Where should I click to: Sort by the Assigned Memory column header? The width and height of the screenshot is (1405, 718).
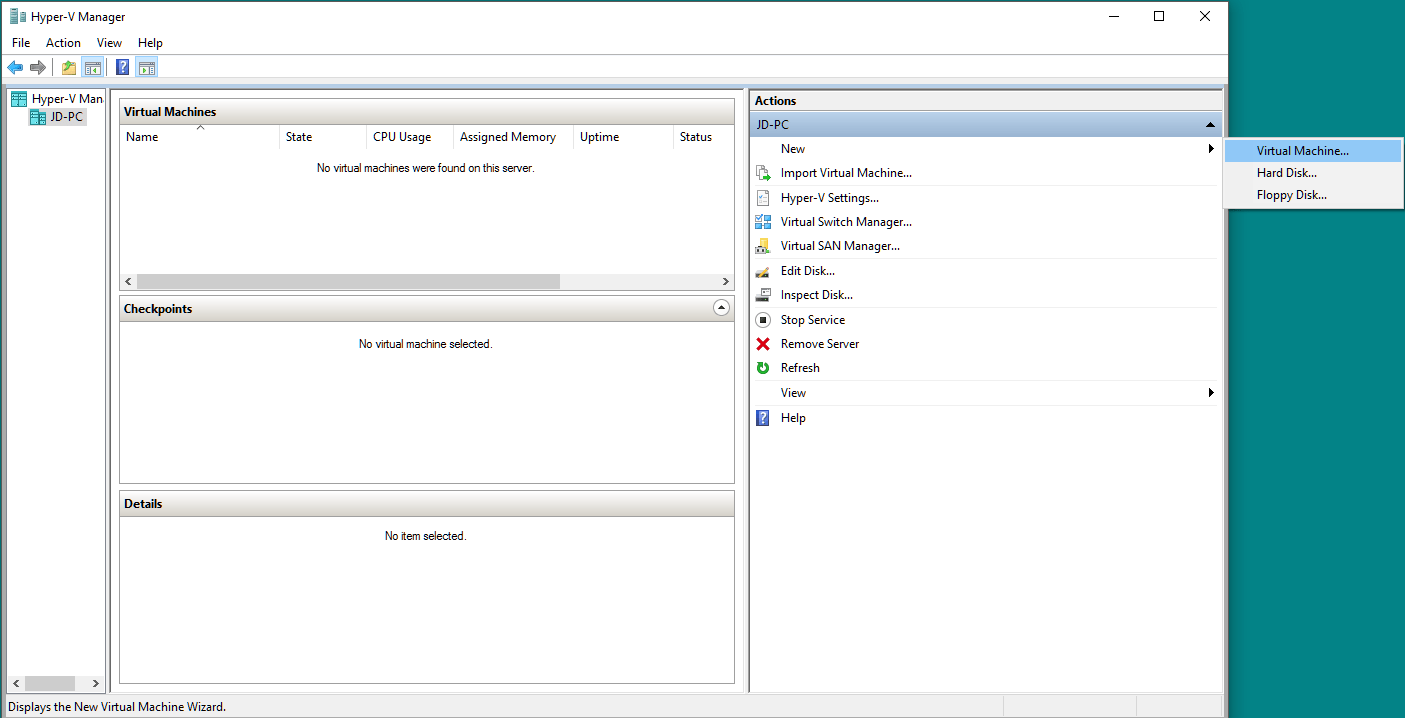tap(514, 137)
